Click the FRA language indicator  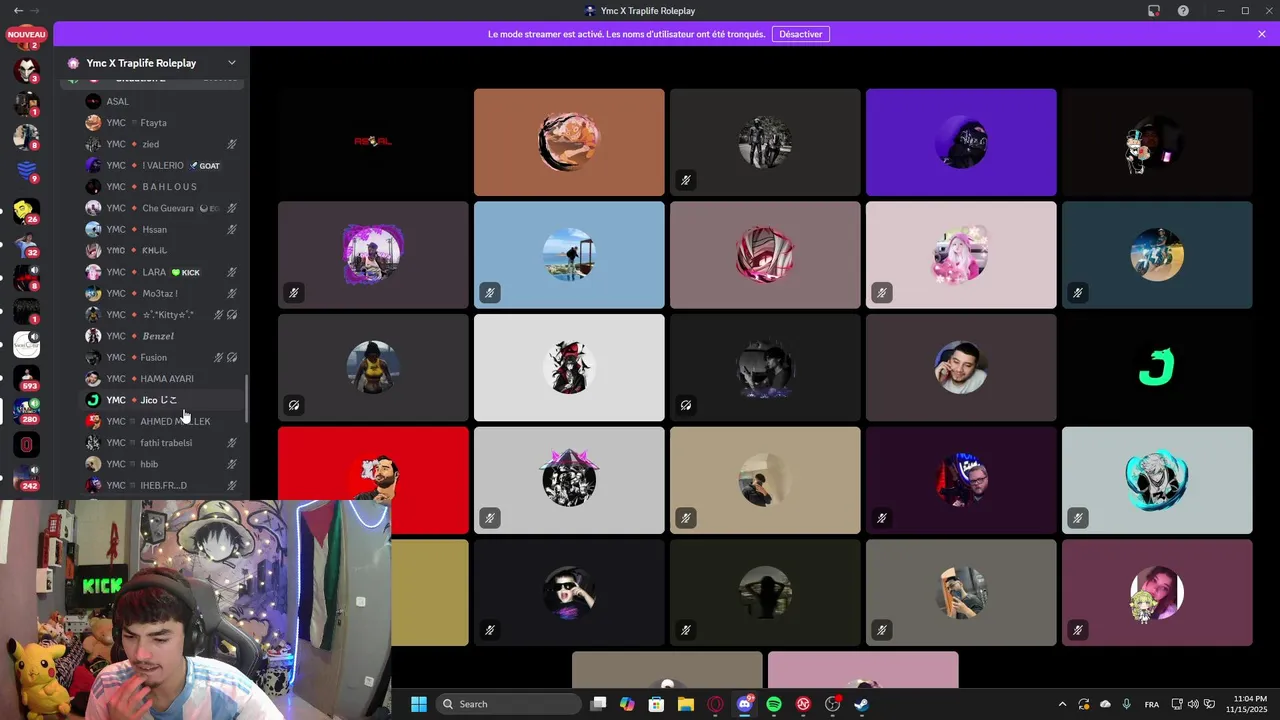pyautogui.click(x=1152, y=704)
